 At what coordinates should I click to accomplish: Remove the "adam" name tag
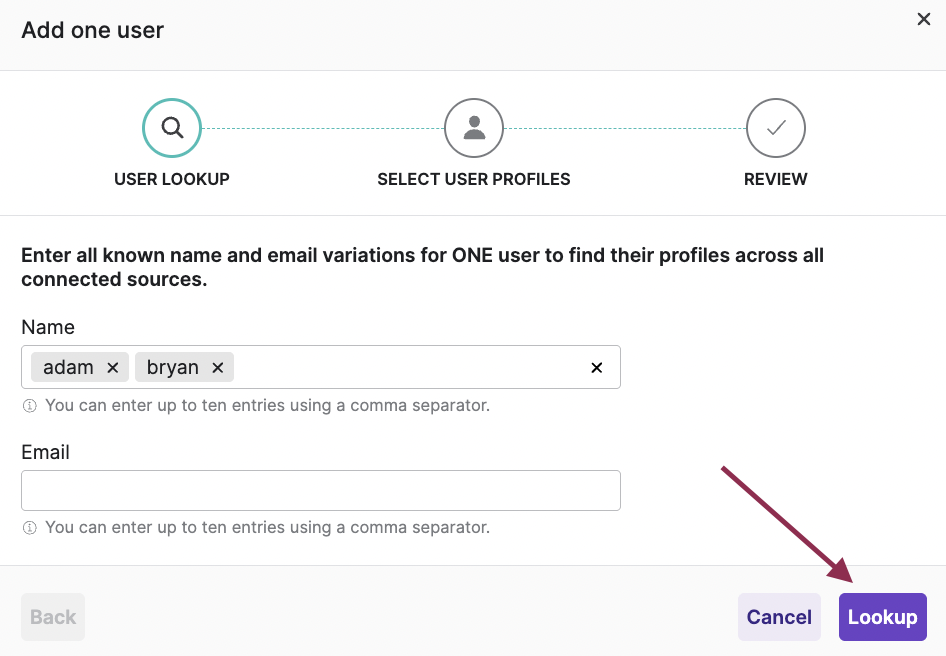point(113,368)
